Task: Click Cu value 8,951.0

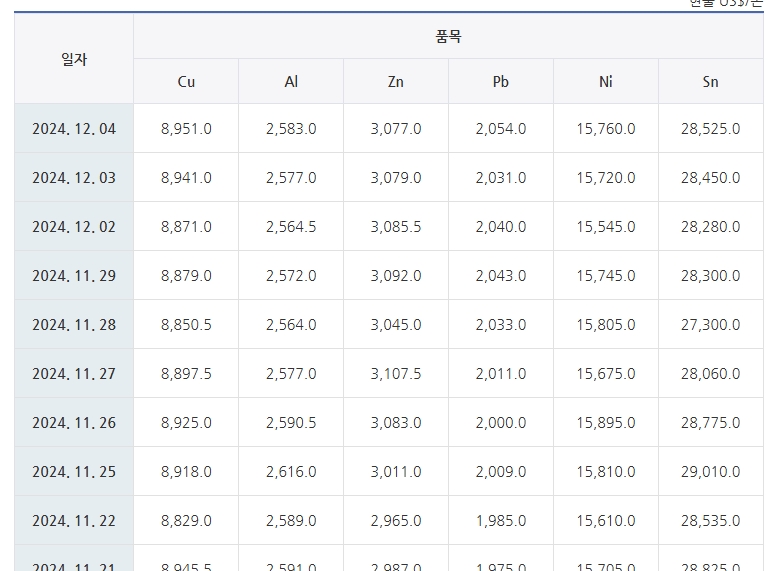Action: pos(186,129)
